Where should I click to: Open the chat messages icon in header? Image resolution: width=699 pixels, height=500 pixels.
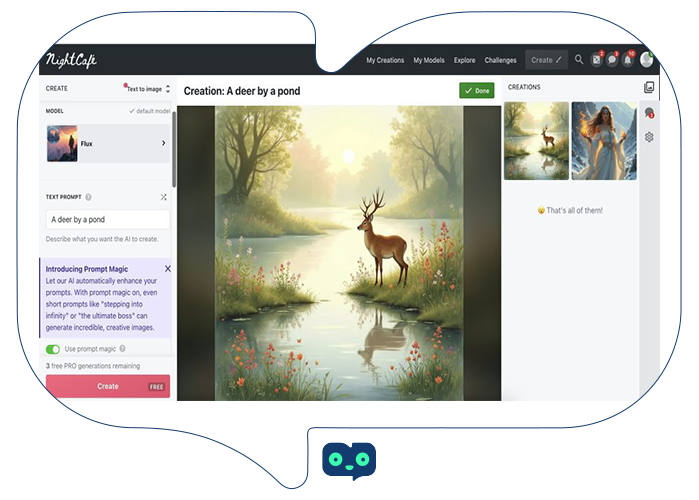[613, 60]
